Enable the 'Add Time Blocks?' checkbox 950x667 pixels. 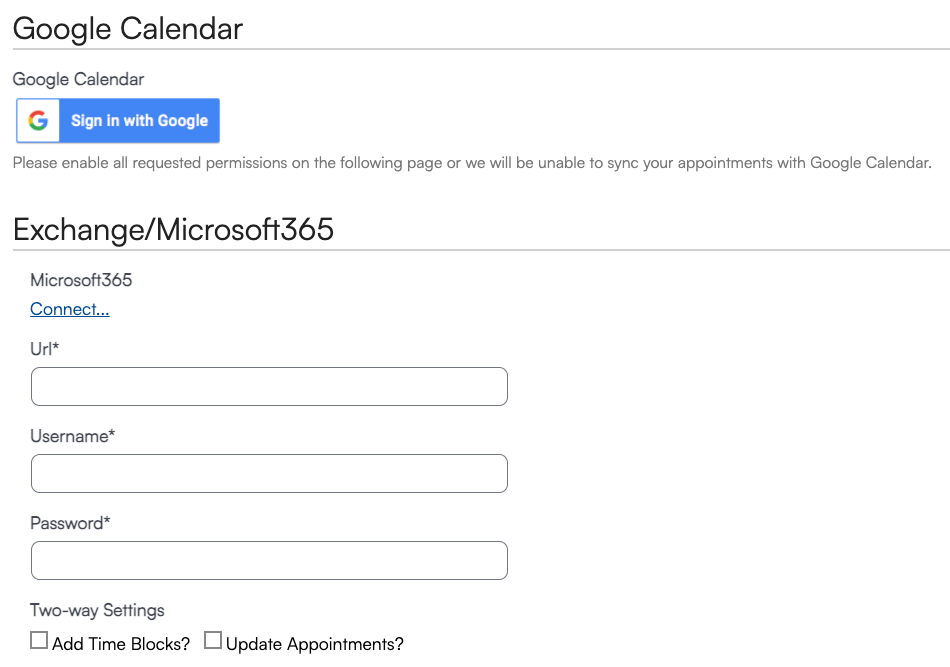pos(39,640)
